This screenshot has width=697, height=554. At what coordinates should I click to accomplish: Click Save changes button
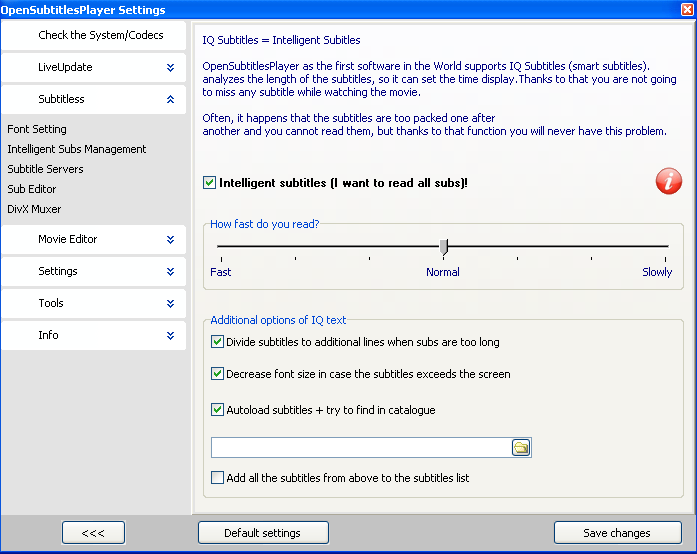tap(617, 533)
